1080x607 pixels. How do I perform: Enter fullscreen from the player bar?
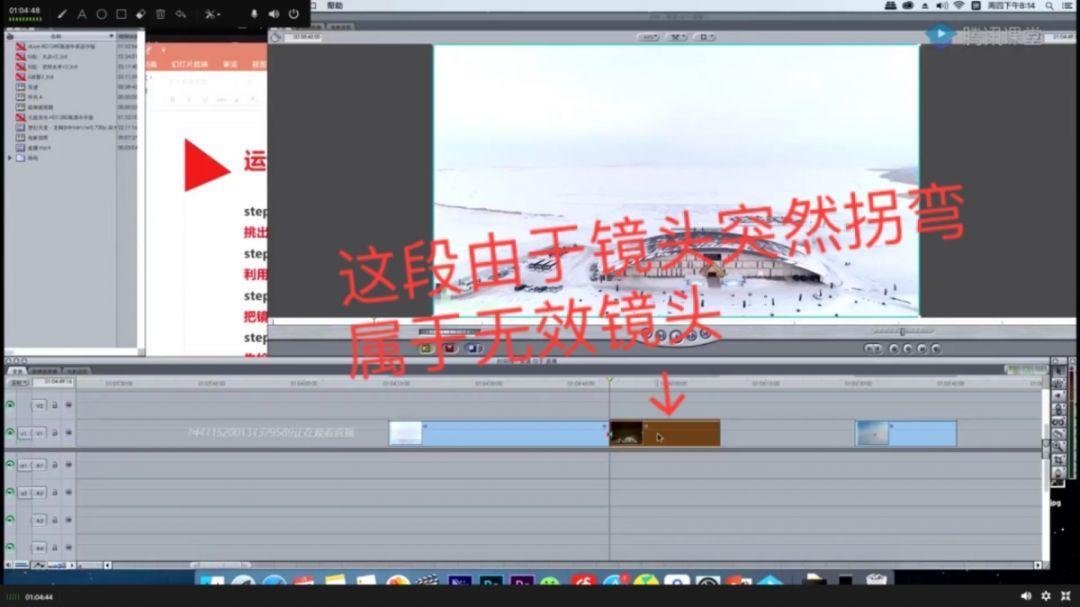coord(1066,596)
